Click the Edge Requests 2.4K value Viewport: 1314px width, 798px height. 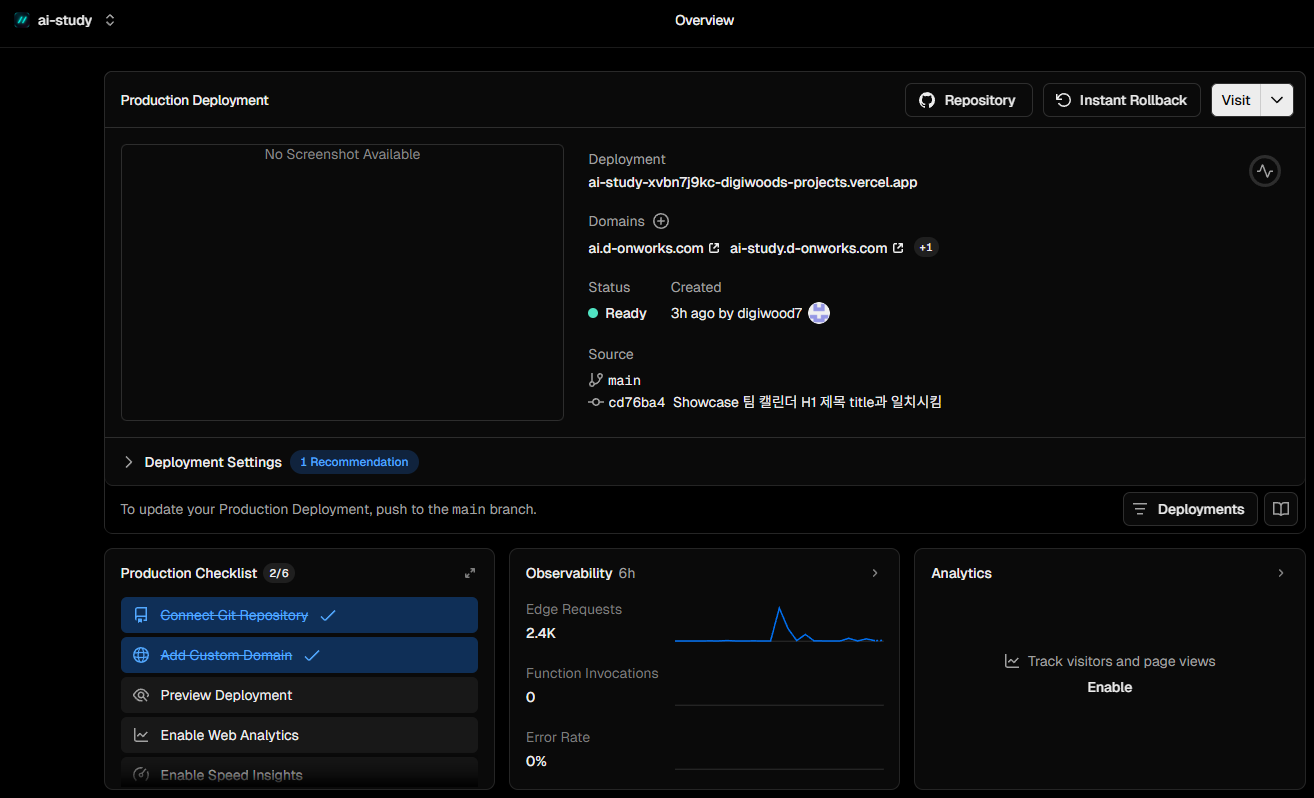coord(541,633)
